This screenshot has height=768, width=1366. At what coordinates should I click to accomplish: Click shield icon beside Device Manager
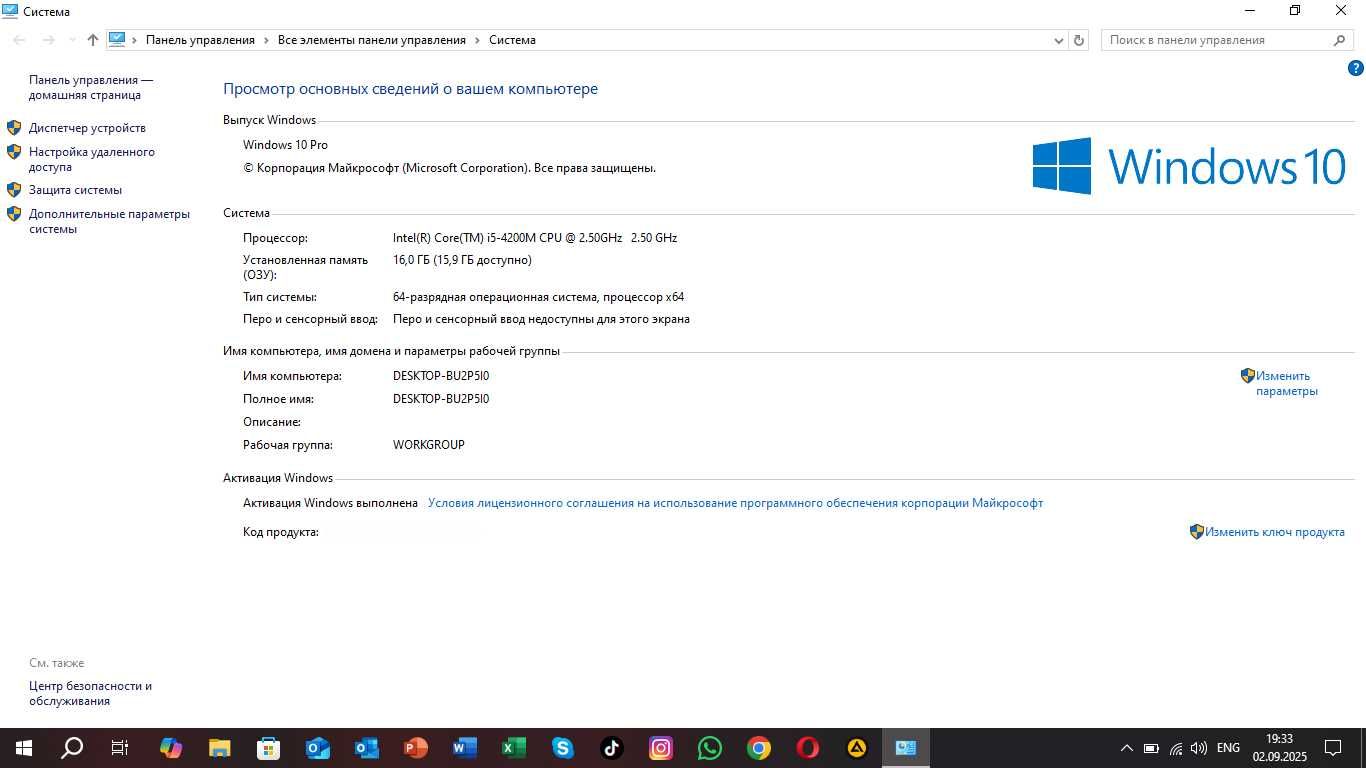14,128
